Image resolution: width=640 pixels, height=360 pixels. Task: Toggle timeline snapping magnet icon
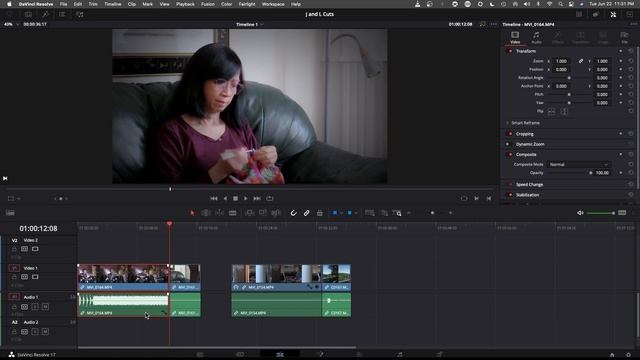coord(293,213)
